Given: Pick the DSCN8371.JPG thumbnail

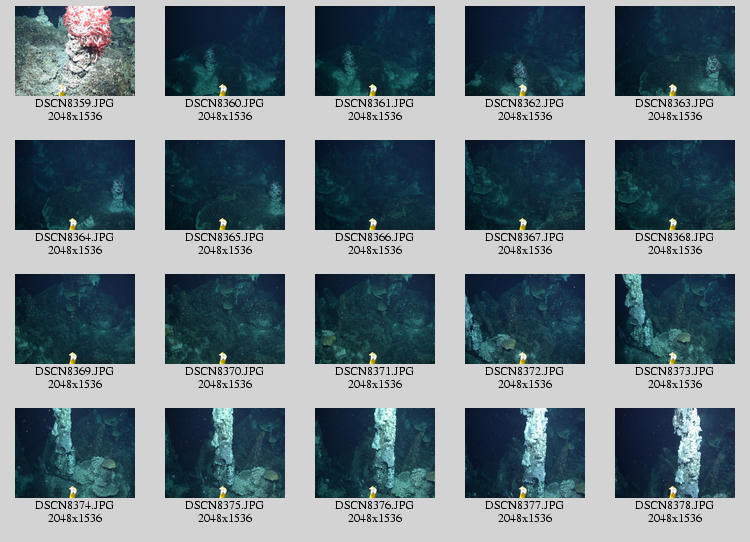Looking at the screenshot, I should pos(375,319).
